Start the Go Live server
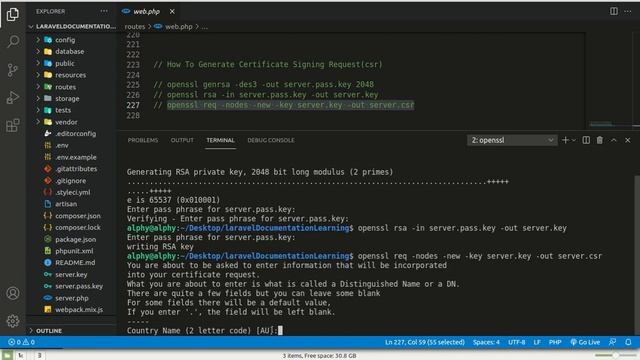This screenshot has width=640, height=360. point(585,342)
